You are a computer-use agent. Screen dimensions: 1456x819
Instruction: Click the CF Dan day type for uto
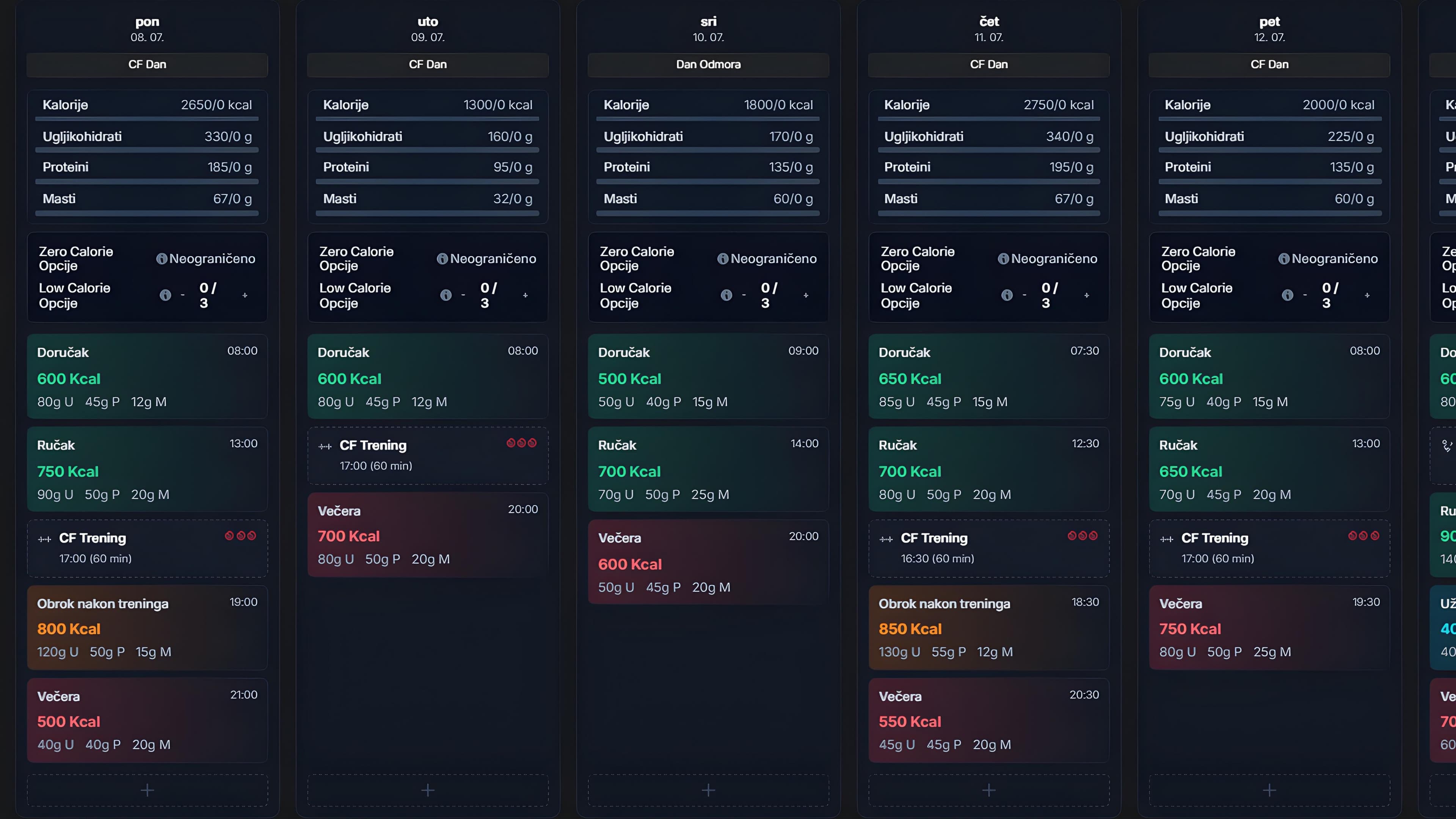[x=428, y=64]
